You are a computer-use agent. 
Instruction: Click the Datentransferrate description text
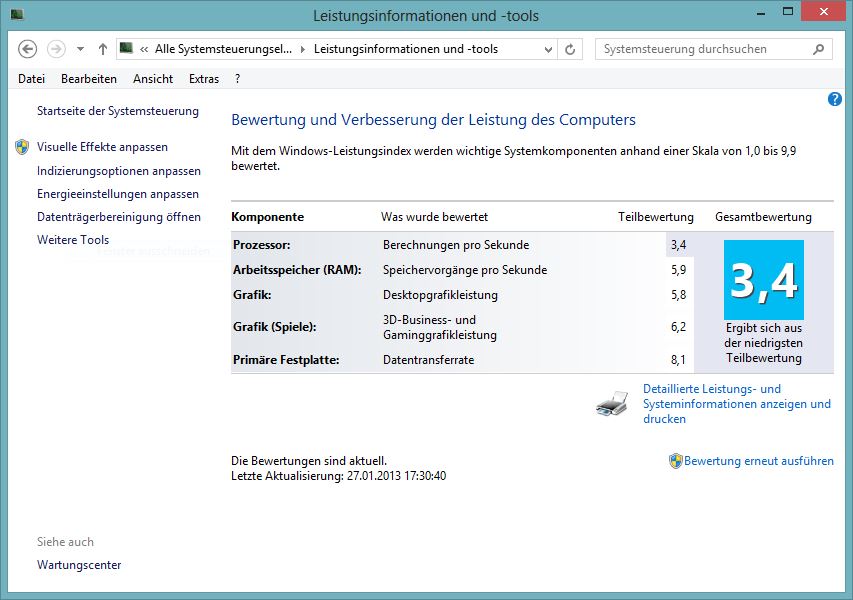pos(428,360)
